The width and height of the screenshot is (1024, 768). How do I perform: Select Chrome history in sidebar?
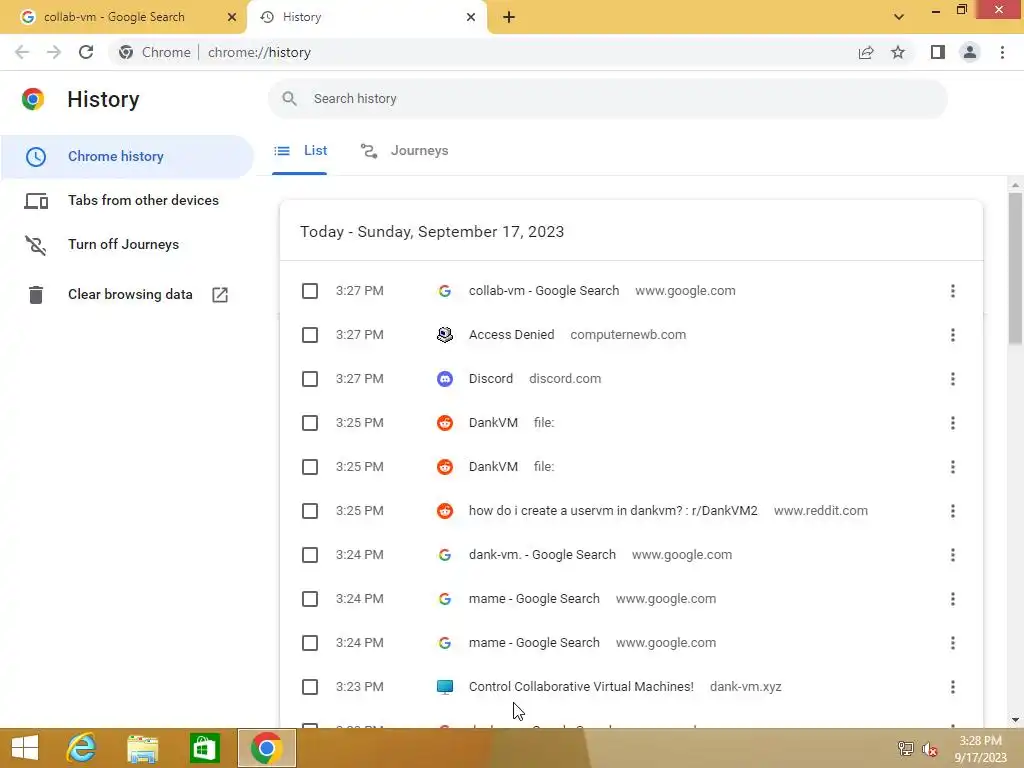(127, 157)
